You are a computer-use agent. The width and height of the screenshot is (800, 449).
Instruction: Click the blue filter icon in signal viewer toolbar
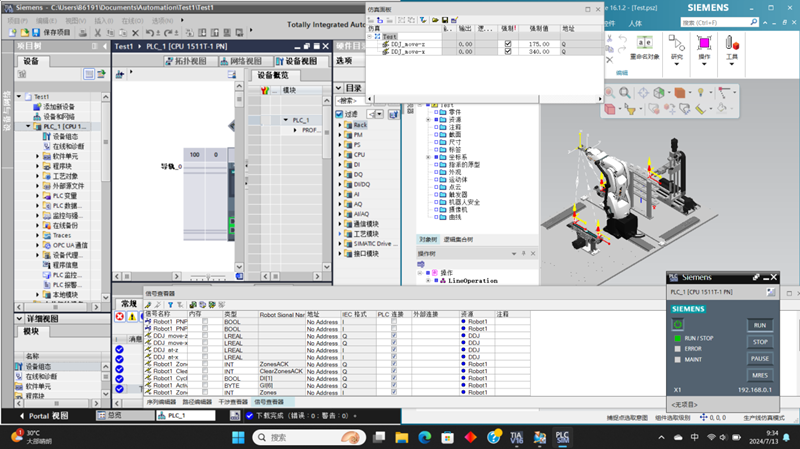[x=170, y=305]
